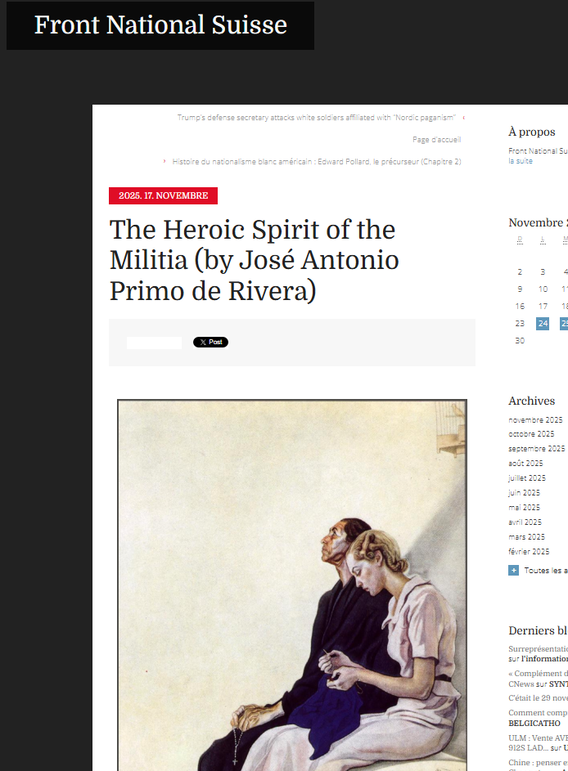
Task: Click the 'la suite' link under À propos
Action: (x=520, y=161)
